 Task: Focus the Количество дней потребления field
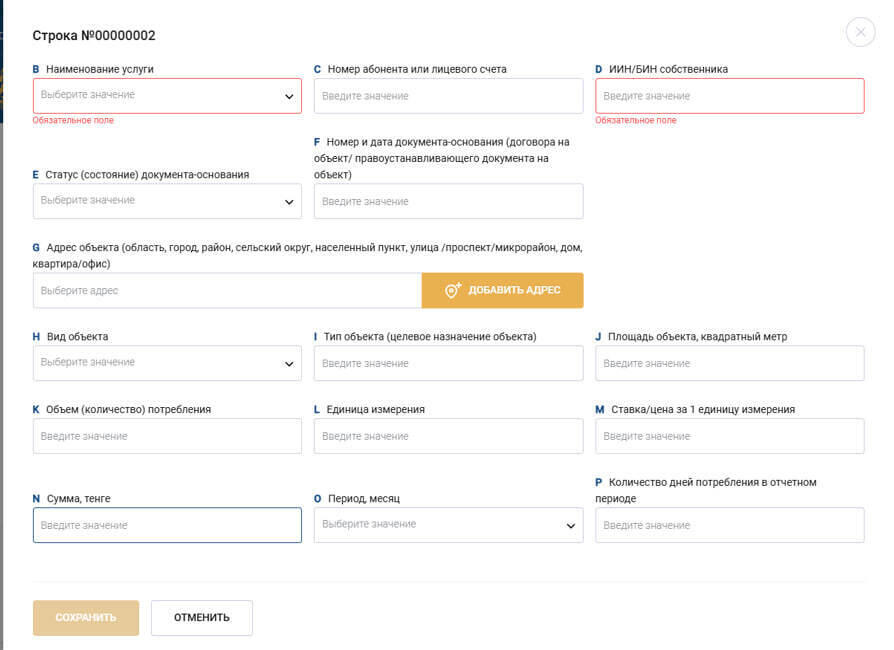pyautogui.click(x=729, y=525)
